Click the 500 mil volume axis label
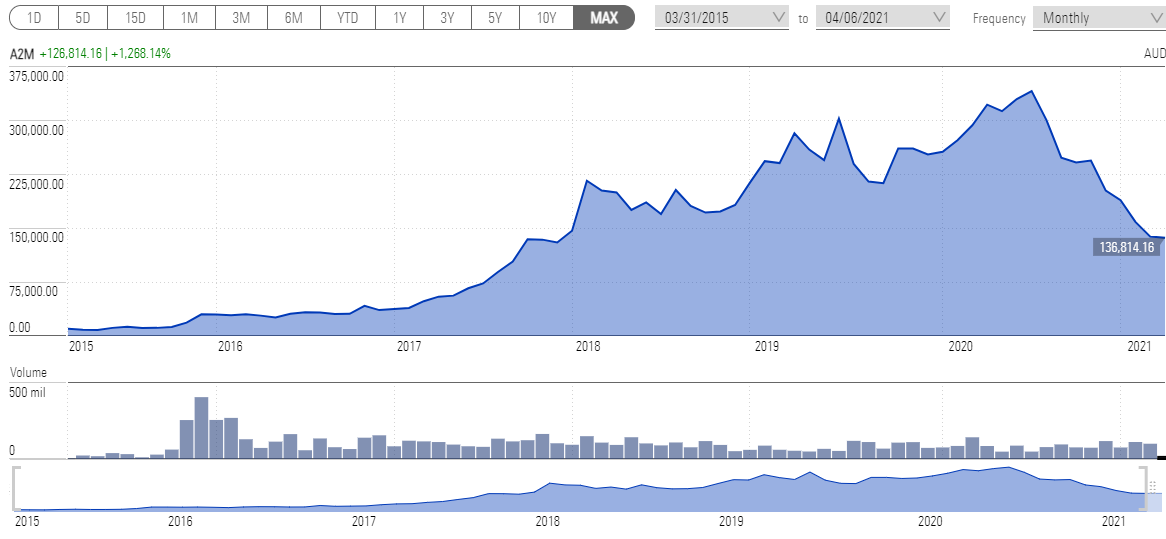 [28, 392]
